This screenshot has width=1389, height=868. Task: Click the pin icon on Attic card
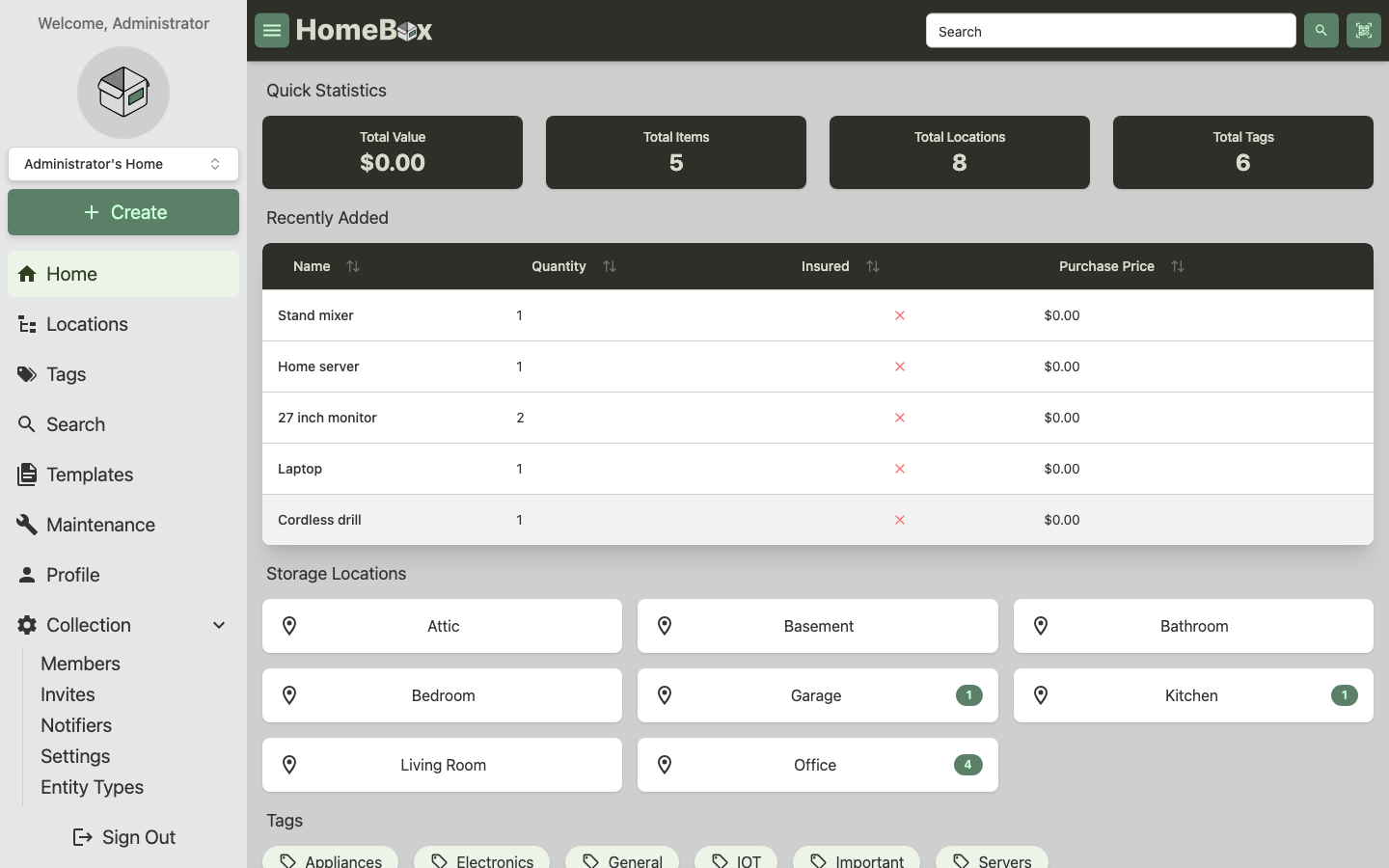289,626
